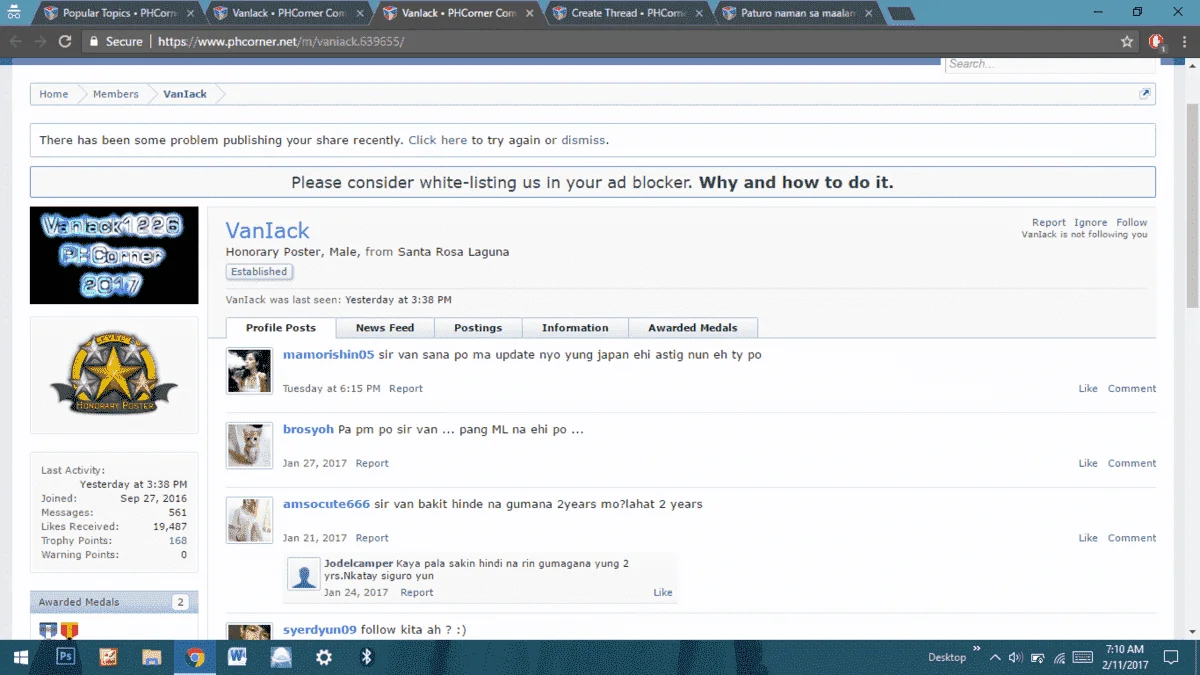Open File Explorer from the taskbar
Viewport: 1200px width, 675px height.
coord(152,657)
